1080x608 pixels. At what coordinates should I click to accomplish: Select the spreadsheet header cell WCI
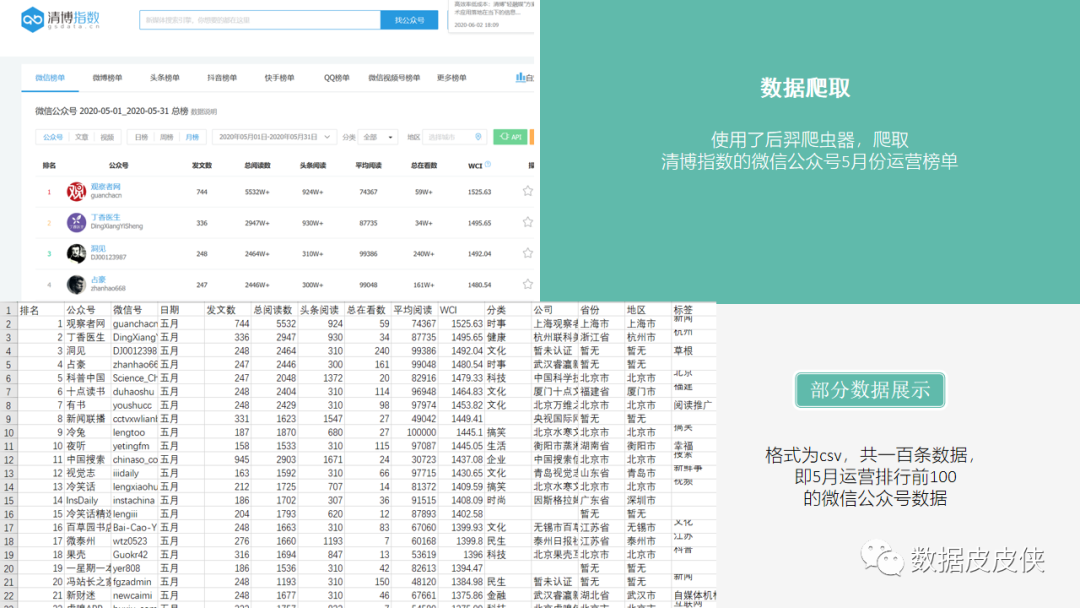pyautogui.click(x=461, y=310)
